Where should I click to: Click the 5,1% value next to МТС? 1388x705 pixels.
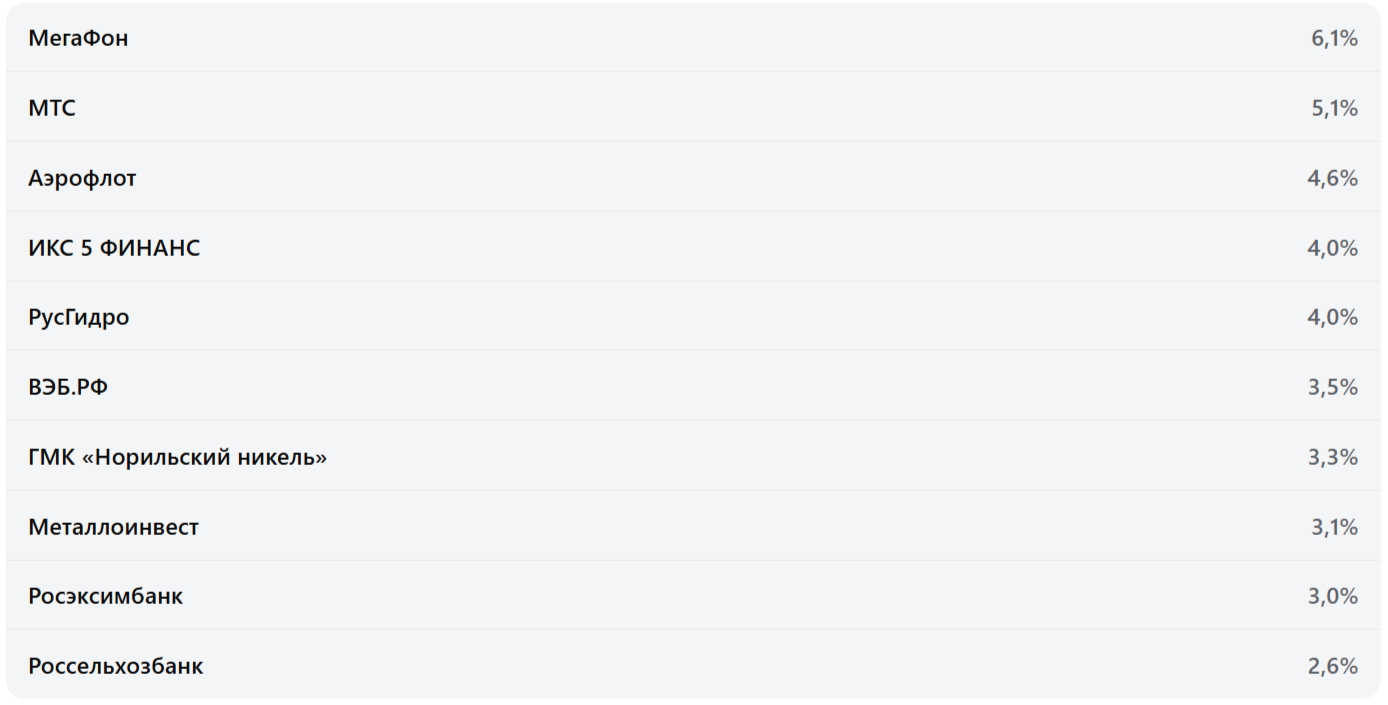[1334, 109]
